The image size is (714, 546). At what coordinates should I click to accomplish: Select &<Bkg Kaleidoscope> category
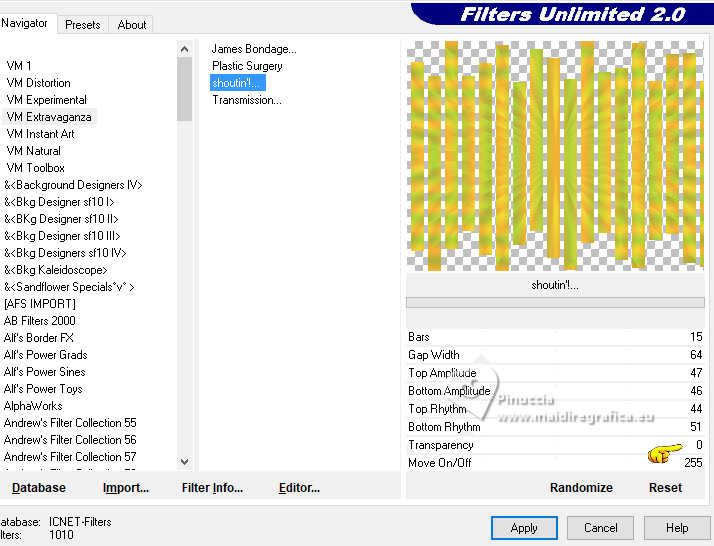pos(56,270)
